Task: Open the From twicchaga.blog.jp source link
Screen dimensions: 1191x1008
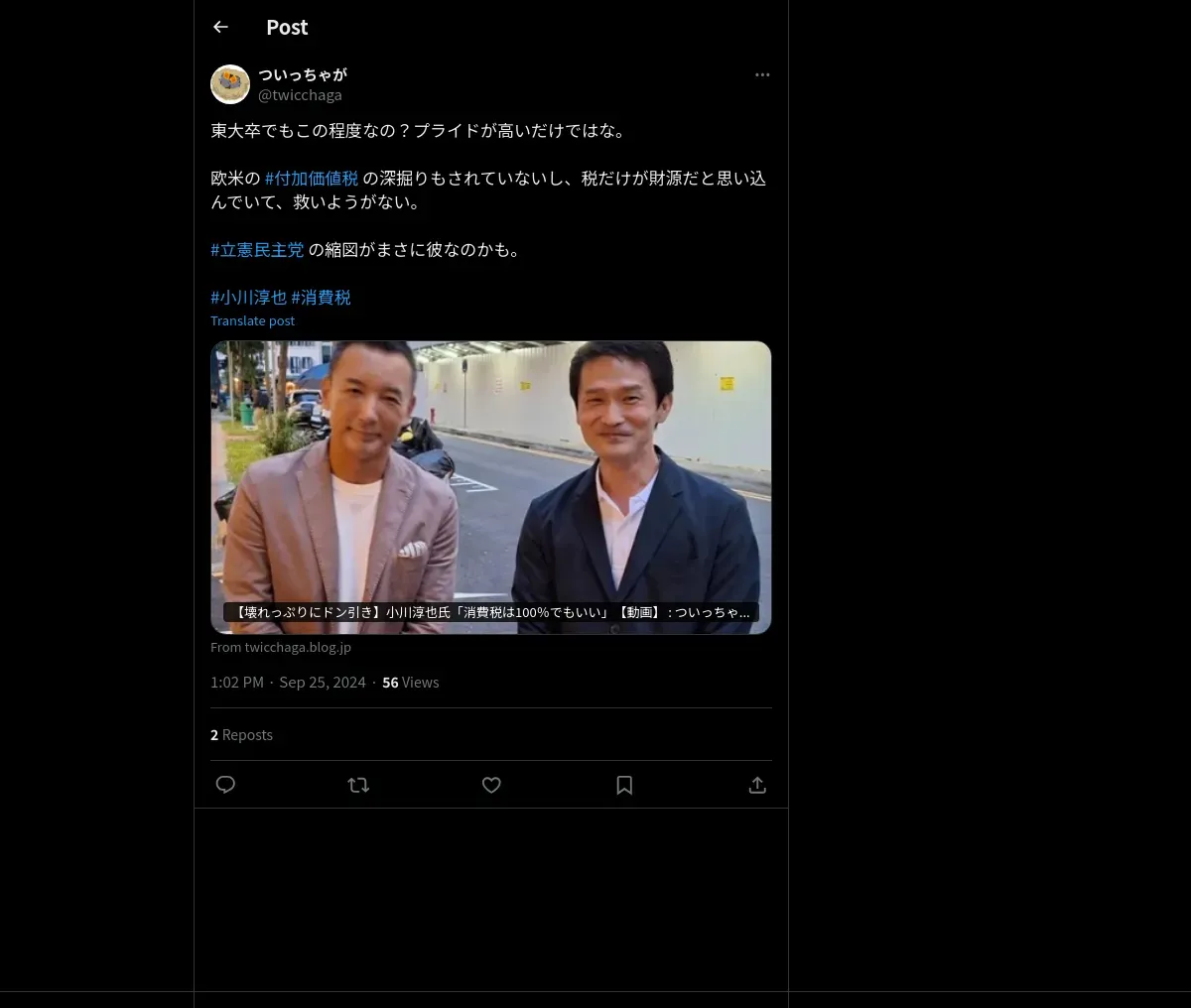Action: [x=281, y=647]
